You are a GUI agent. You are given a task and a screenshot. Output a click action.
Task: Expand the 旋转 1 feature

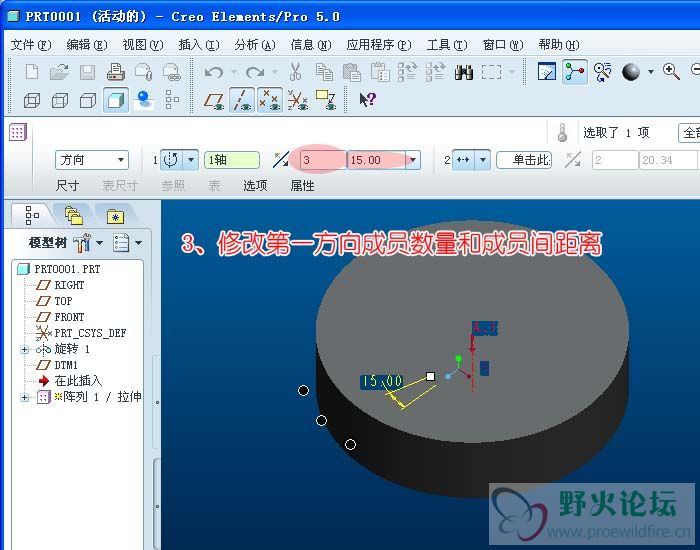tap(25, 350)
